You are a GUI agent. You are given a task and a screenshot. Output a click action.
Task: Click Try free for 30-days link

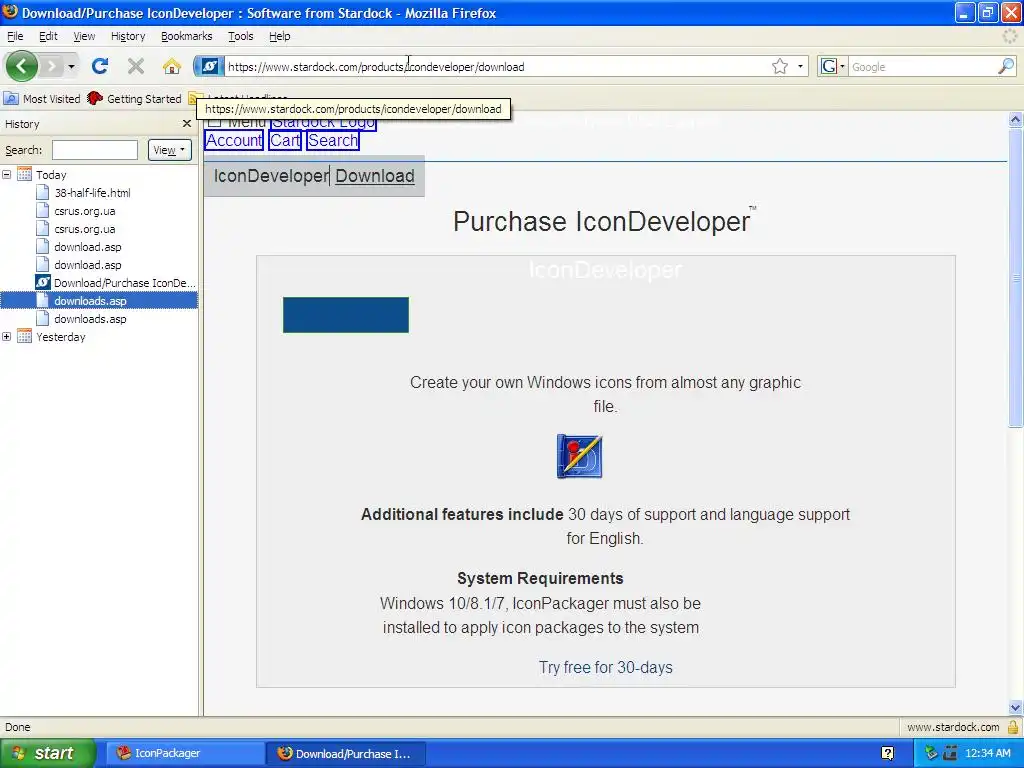pyautogui.click(x=605, y=667)
